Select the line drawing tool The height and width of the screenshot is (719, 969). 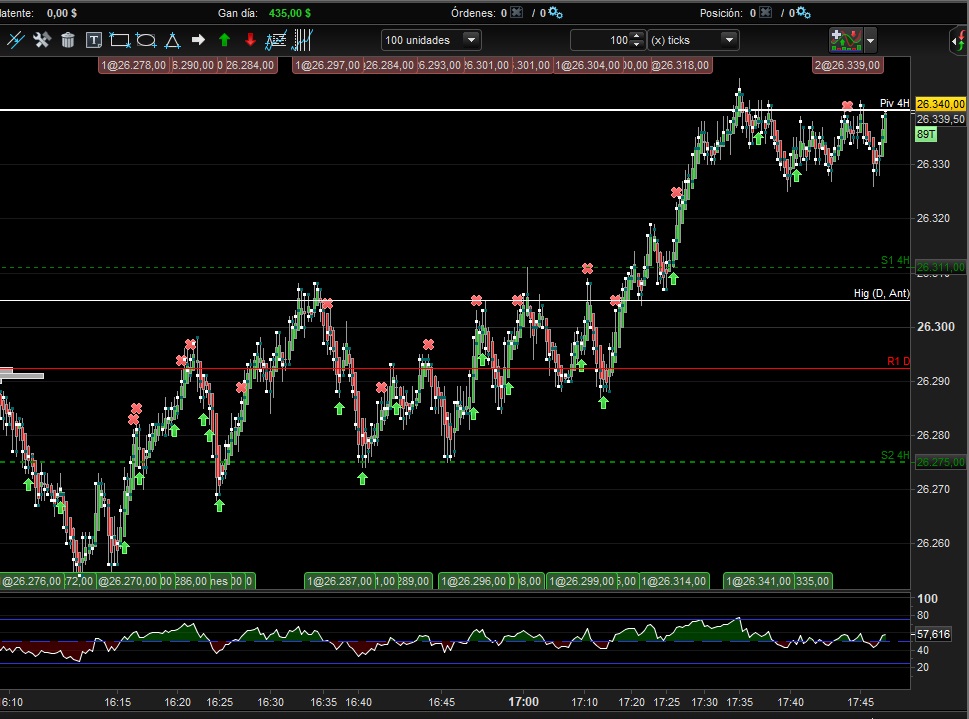(16, 40)
